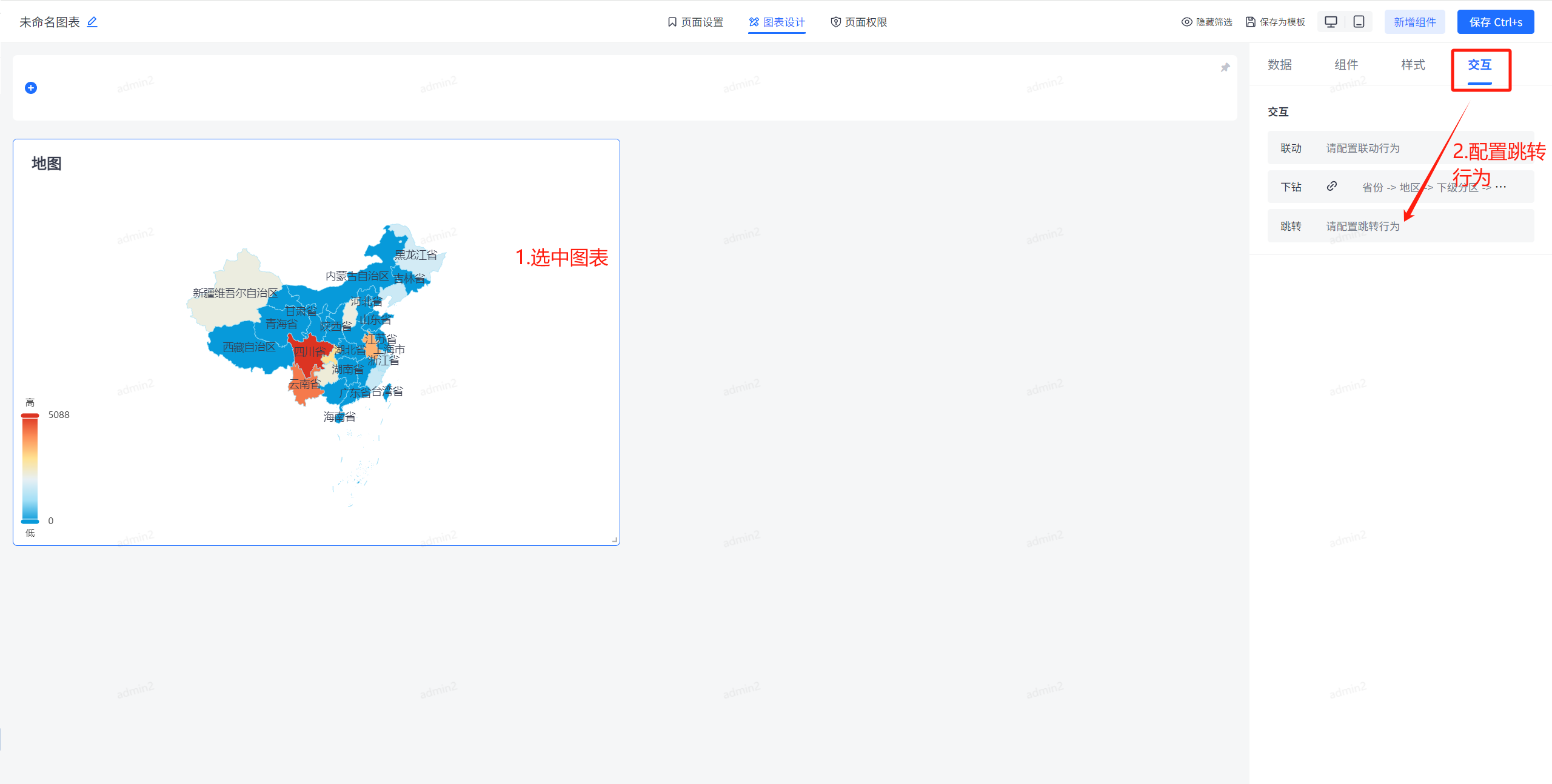Click the Add Component (新增组件) button

pyautogui.click(x=1414, y=22)
